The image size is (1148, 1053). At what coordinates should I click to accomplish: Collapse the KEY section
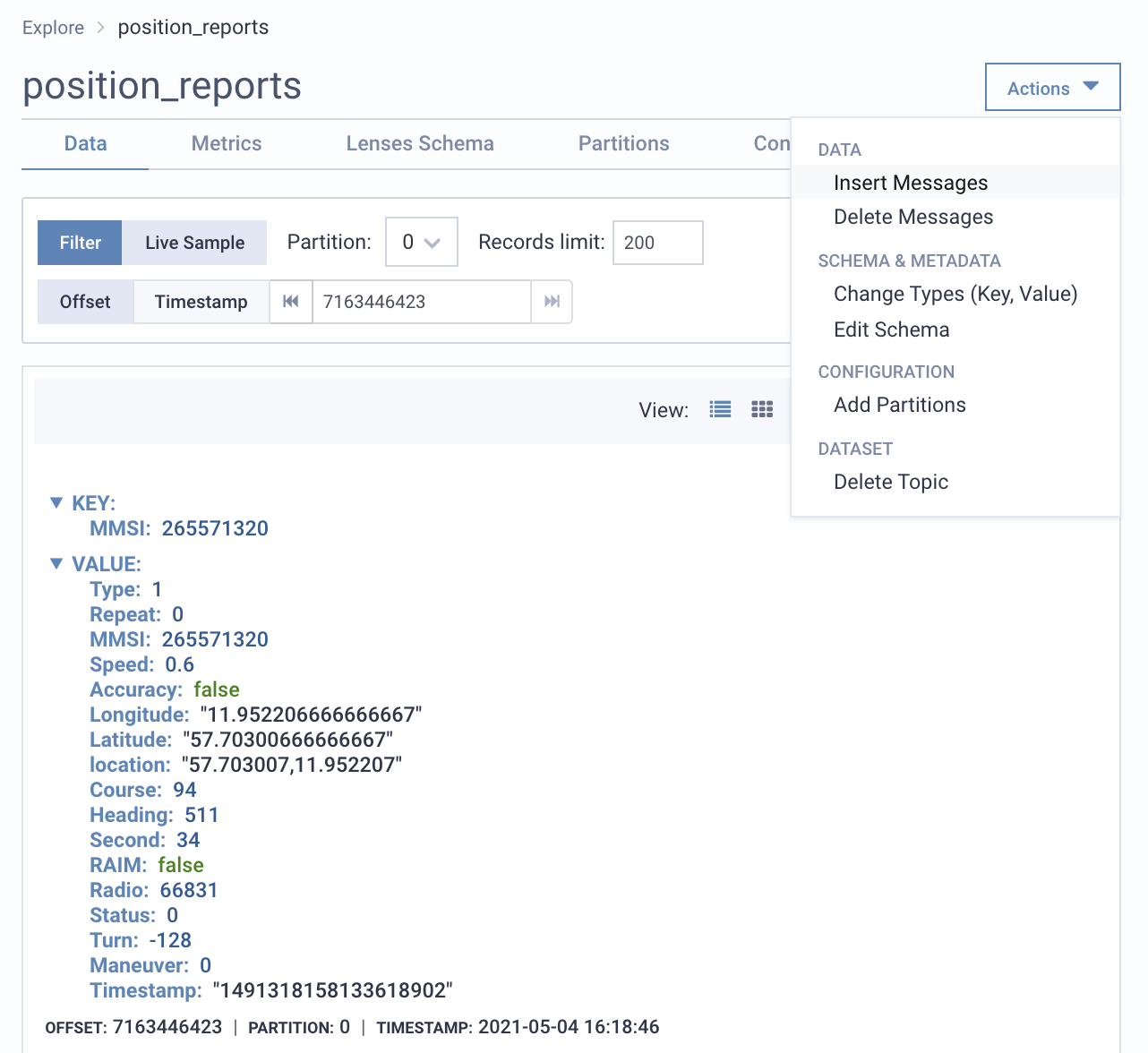click(x=56, y=502)
